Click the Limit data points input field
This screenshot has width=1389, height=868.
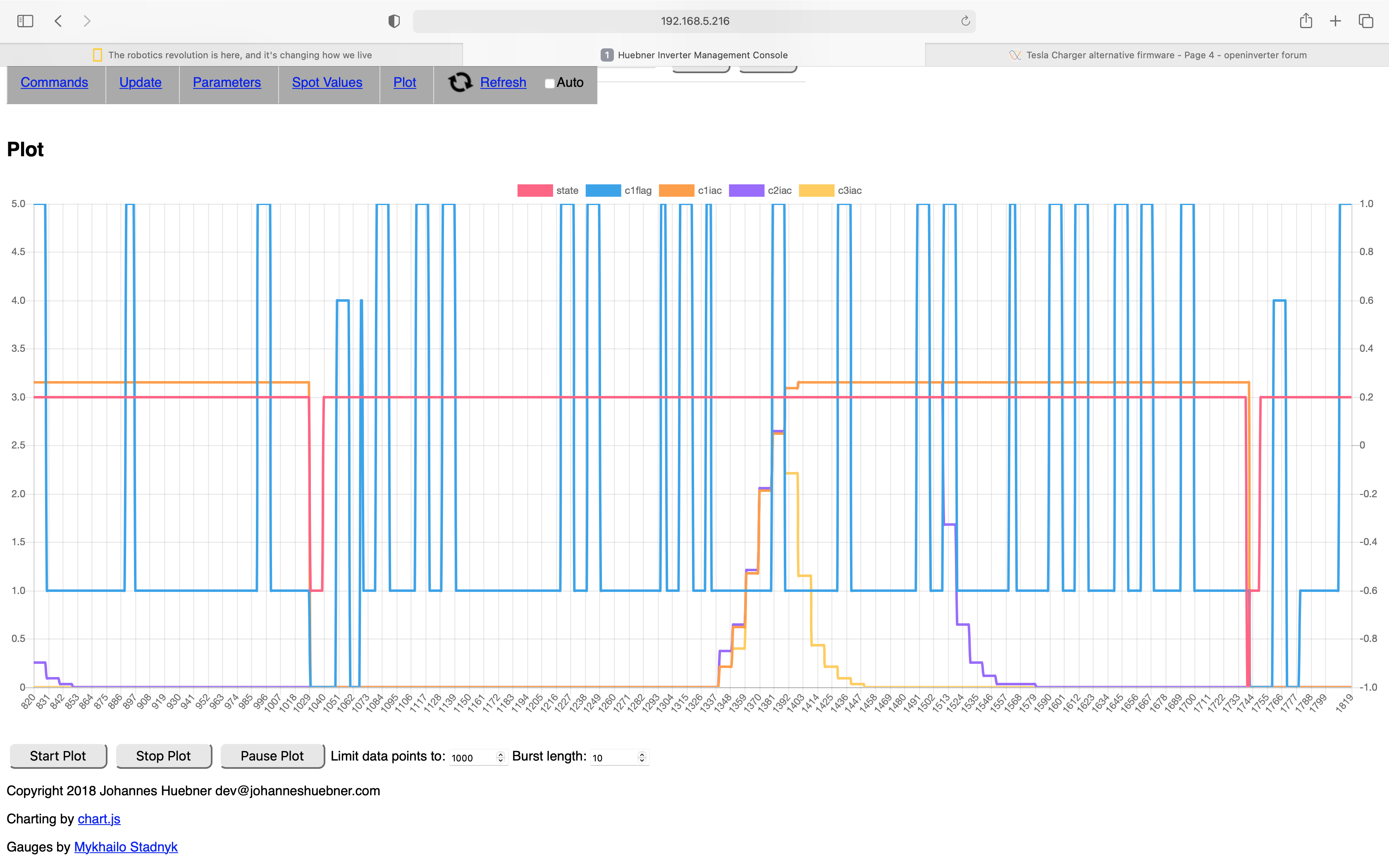click(472, 758)
